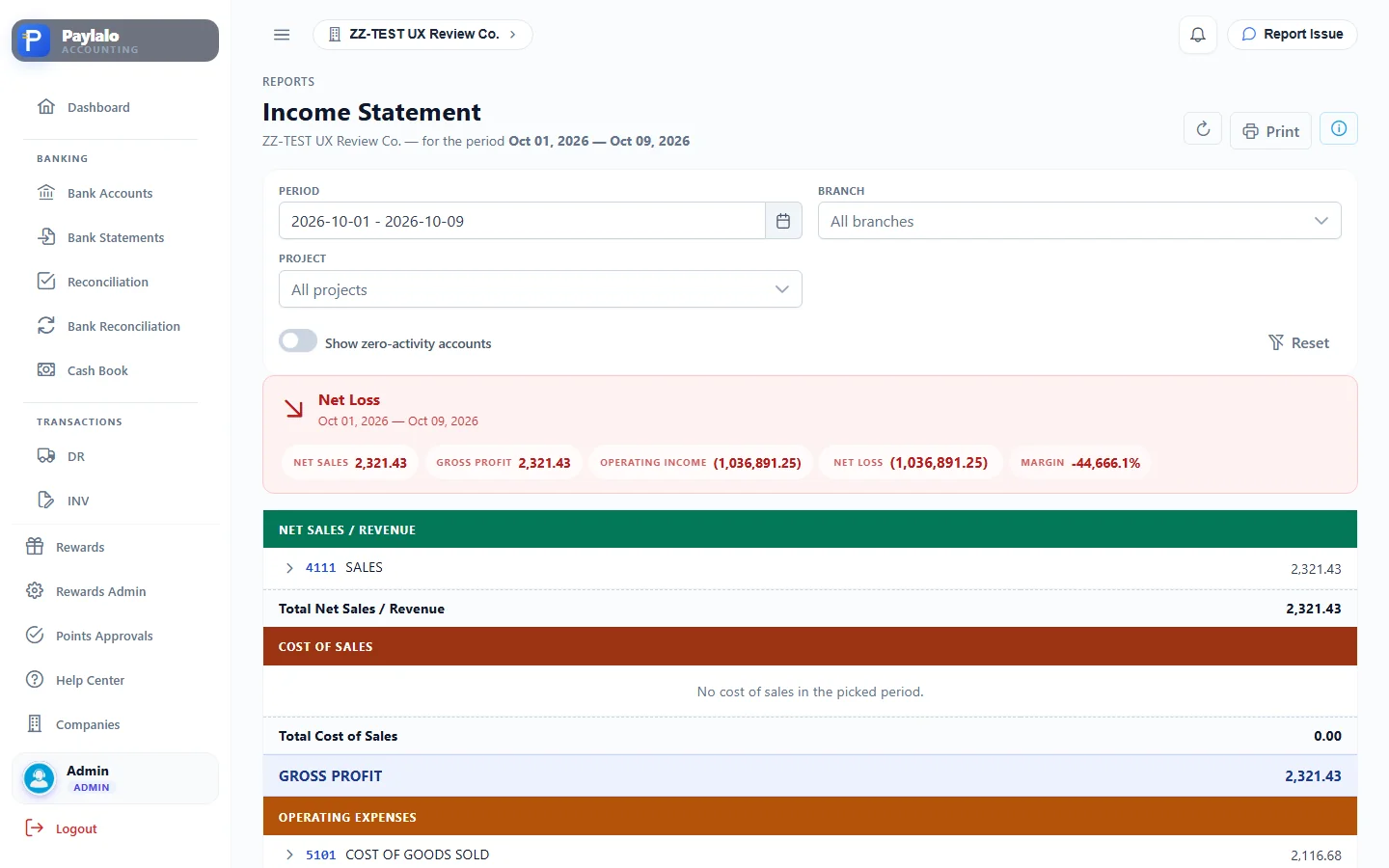Click the Report Issue button
Viewport: 1389px width, 868px height.
tap(1293, 34)
